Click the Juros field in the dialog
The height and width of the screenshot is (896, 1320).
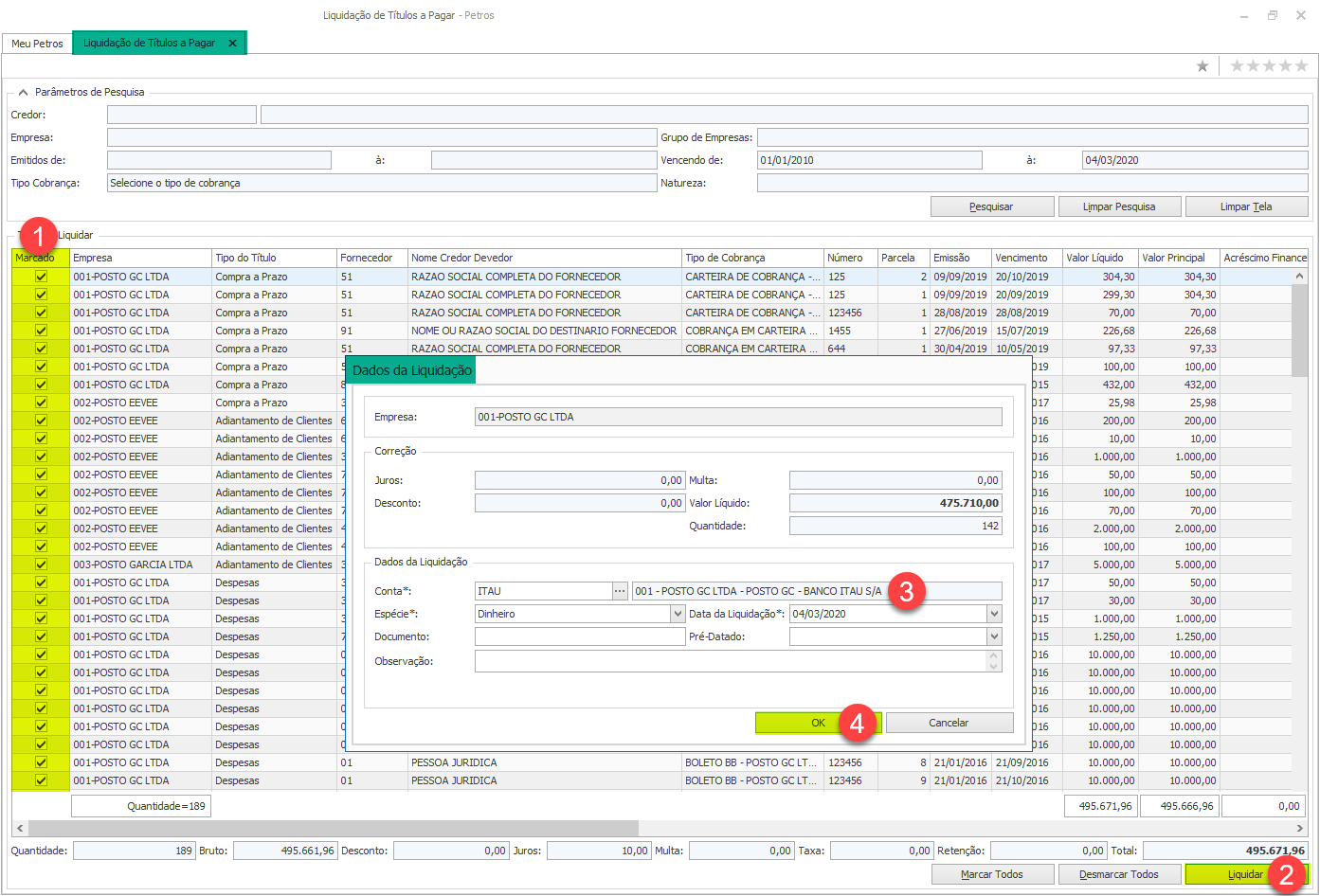point(580,480)
